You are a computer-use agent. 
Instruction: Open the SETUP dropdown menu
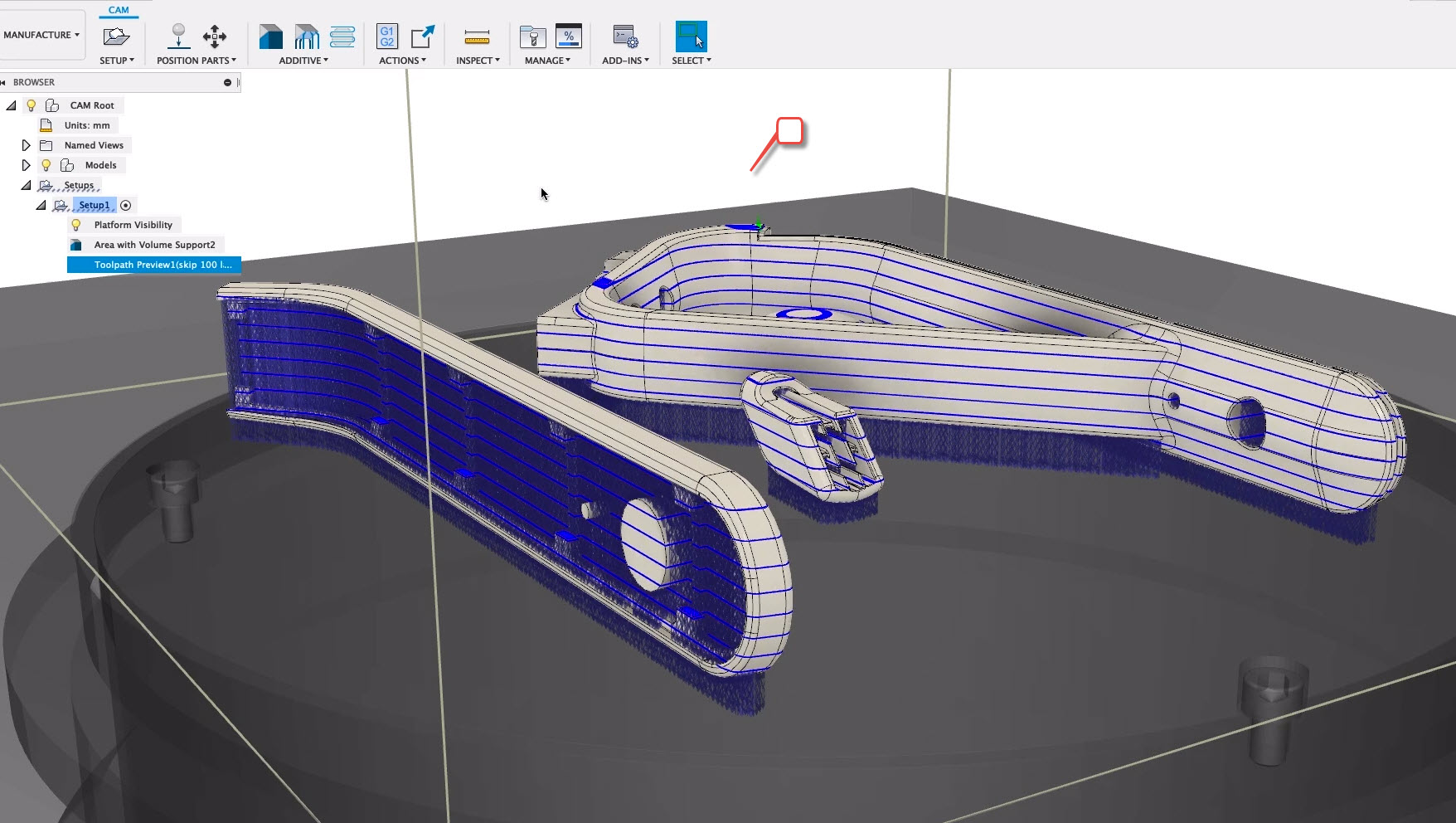tap(116, 61)
